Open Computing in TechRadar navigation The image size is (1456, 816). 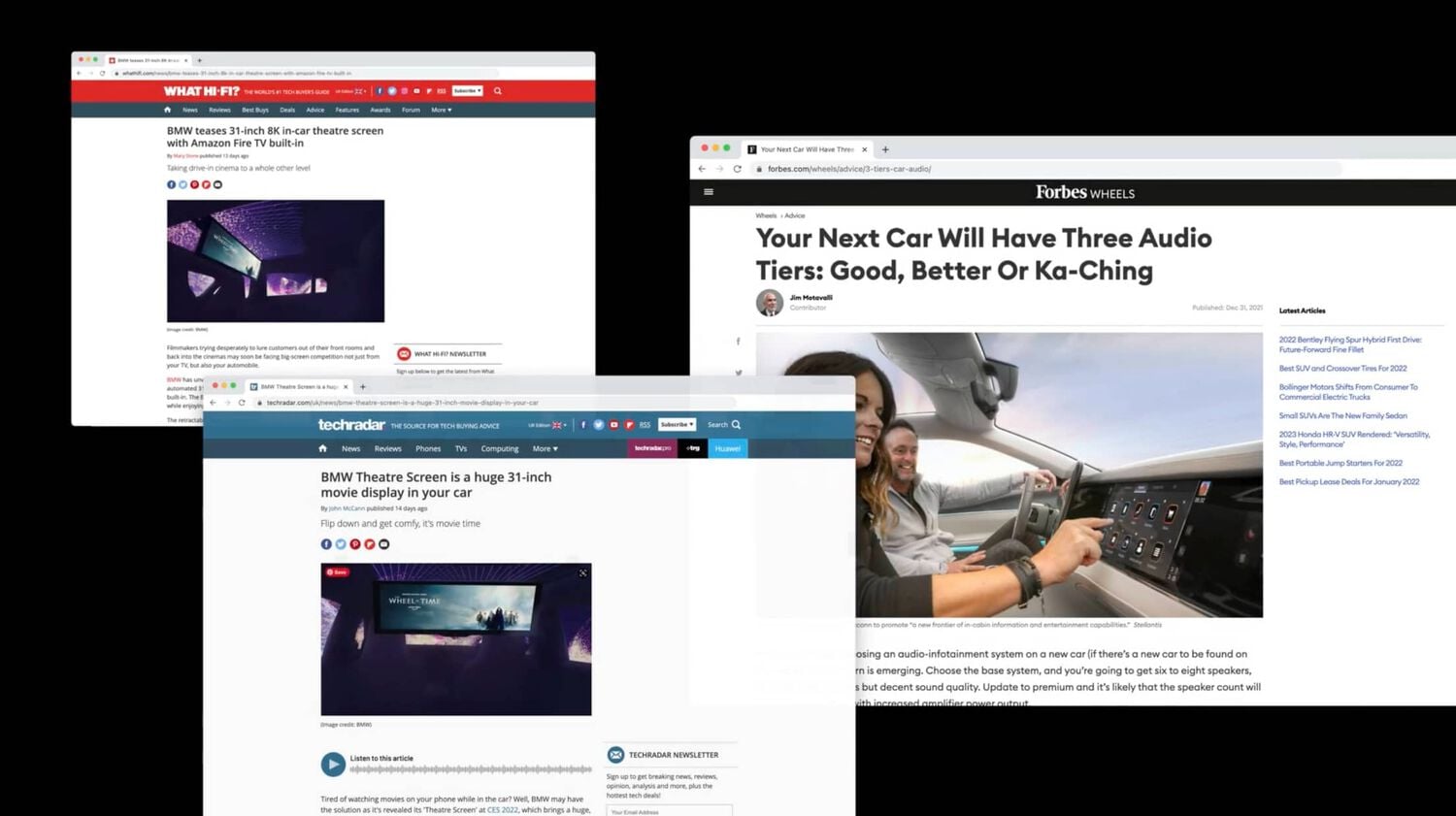tap(500, 449)
